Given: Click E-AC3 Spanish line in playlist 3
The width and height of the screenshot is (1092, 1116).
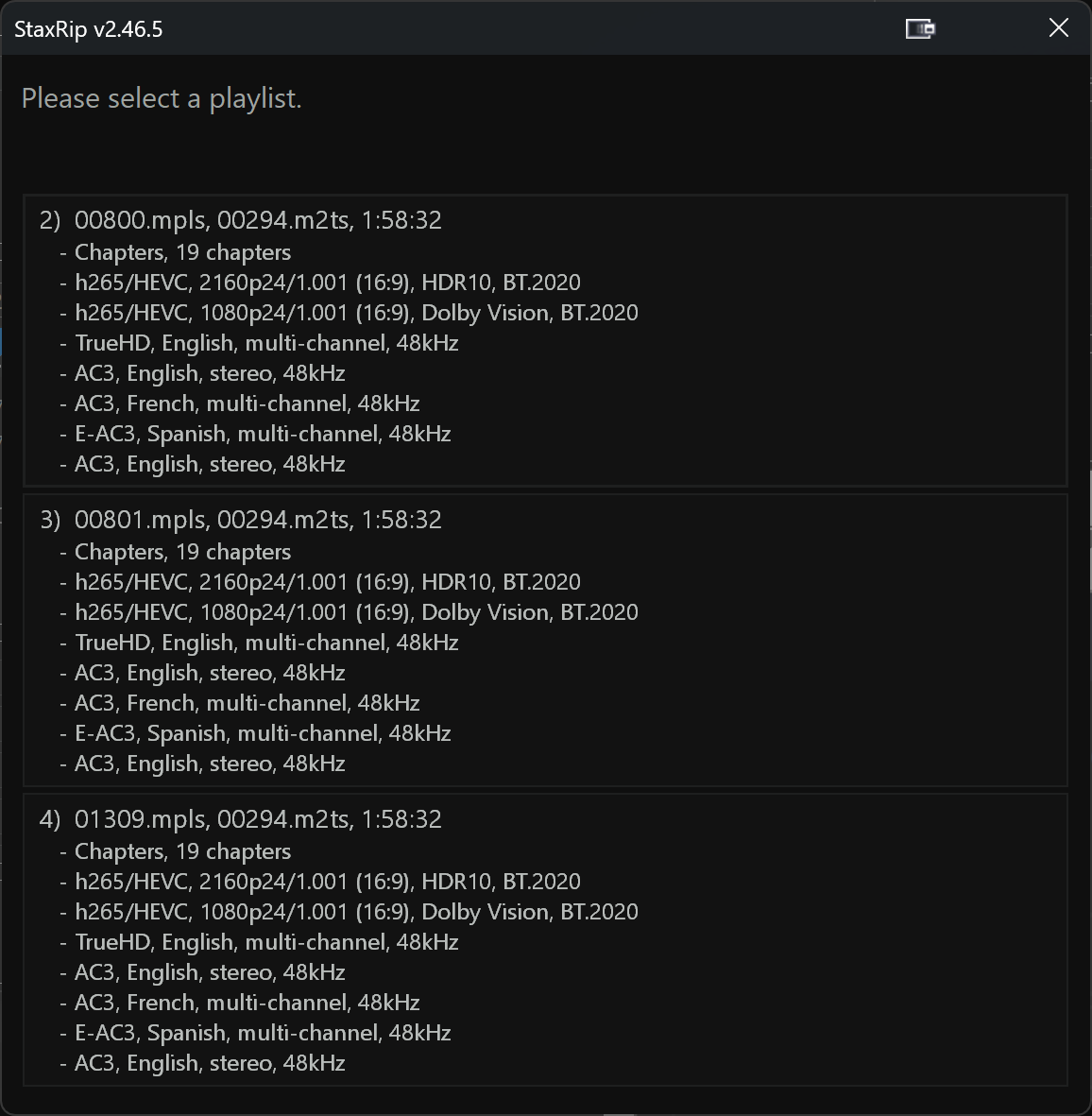Looking at the screenshot, I should tap(262, 733).
